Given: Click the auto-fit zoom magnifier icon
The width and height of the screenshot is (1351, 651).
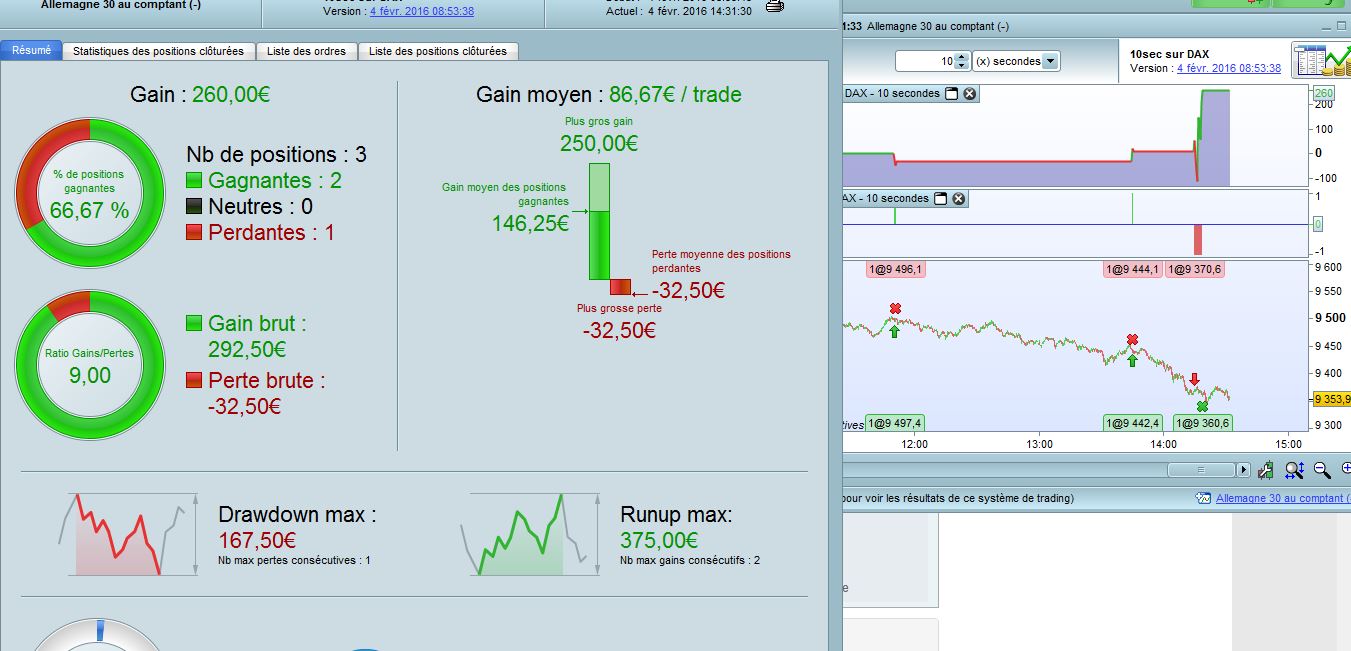Looking at the screenshot, I should 1294,469.
